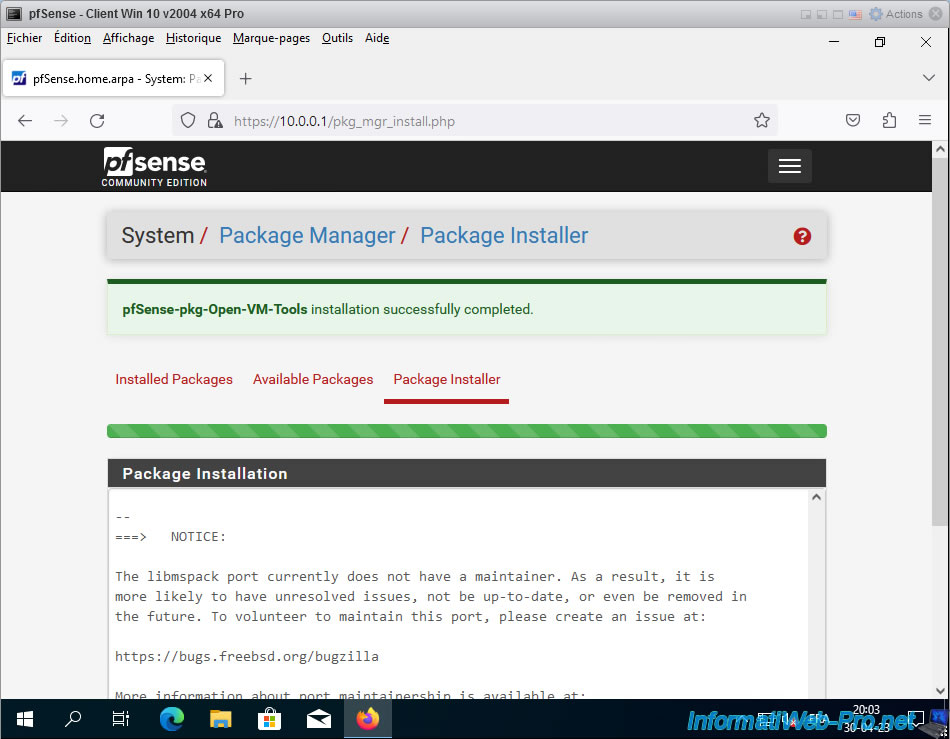Click the green installation progress bar
Screen dimensions: 950x739
pyautogui.click(x=467, y=431)
